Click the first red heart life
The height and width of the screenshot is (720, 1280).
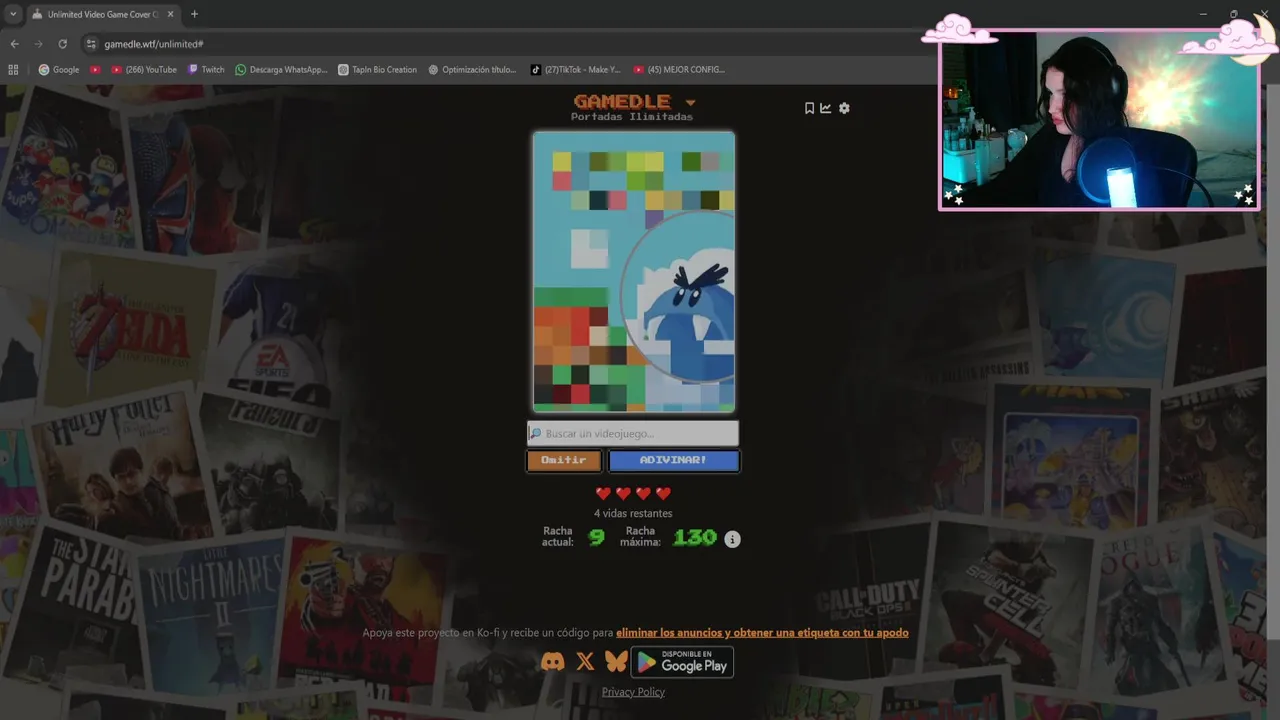click(603, 493)
